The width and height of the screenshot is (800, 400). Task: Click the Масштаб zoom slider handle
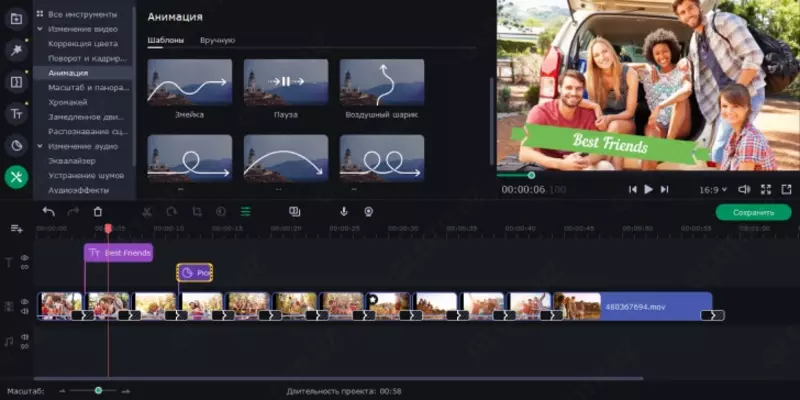[98, 390]
